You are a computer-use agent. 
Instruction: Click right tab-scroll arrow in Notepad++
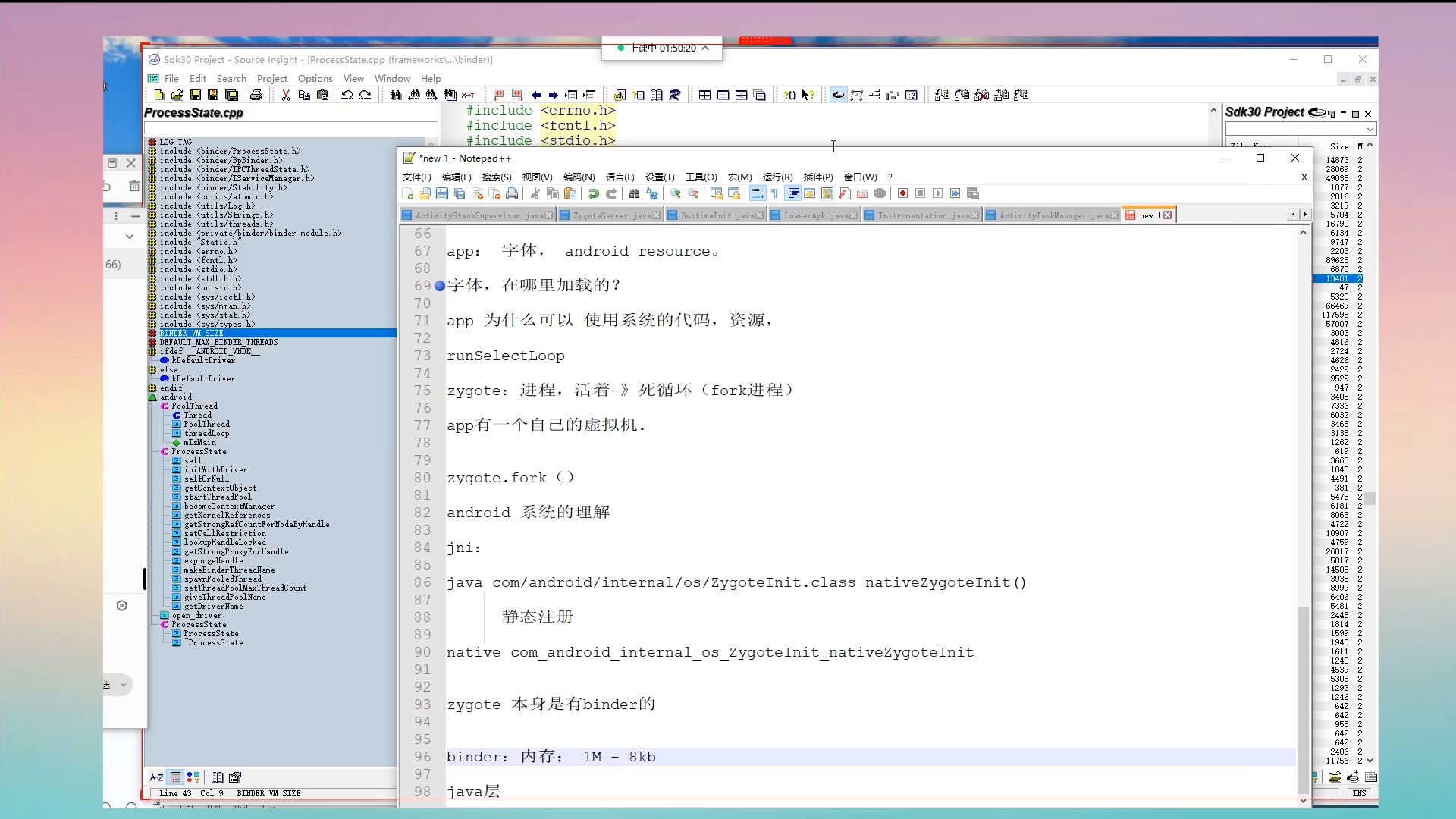click(1305, 215)
